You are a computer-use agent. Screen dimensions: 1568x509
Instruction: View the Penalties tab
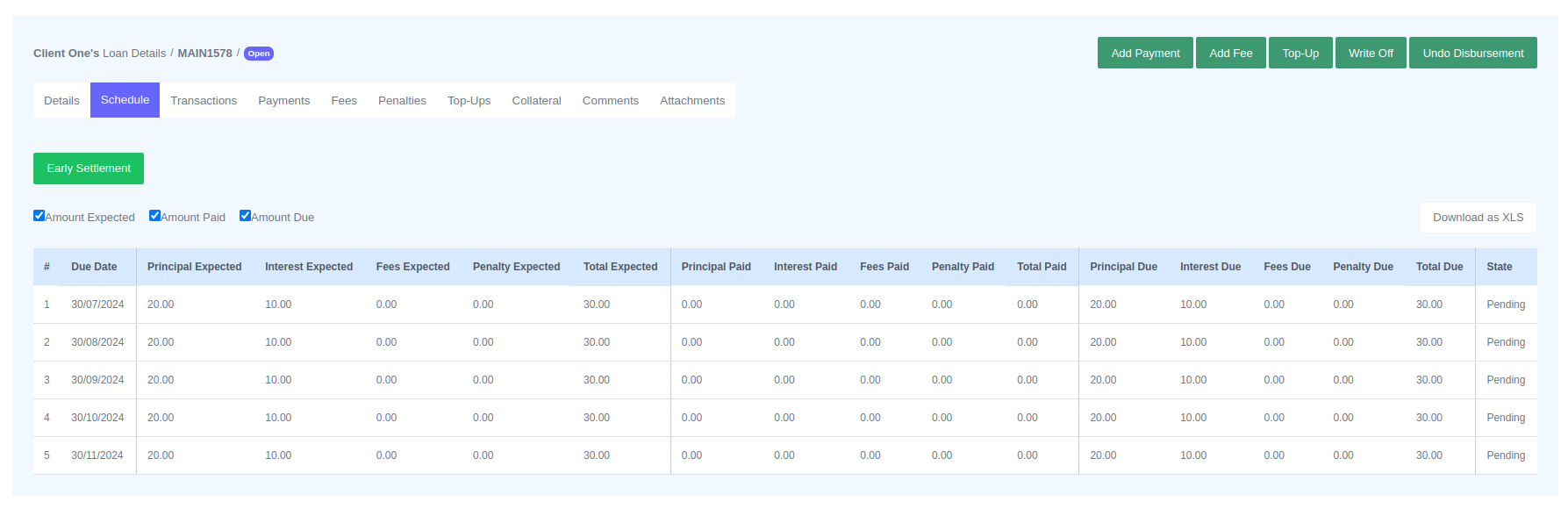(x=402, y=101)
